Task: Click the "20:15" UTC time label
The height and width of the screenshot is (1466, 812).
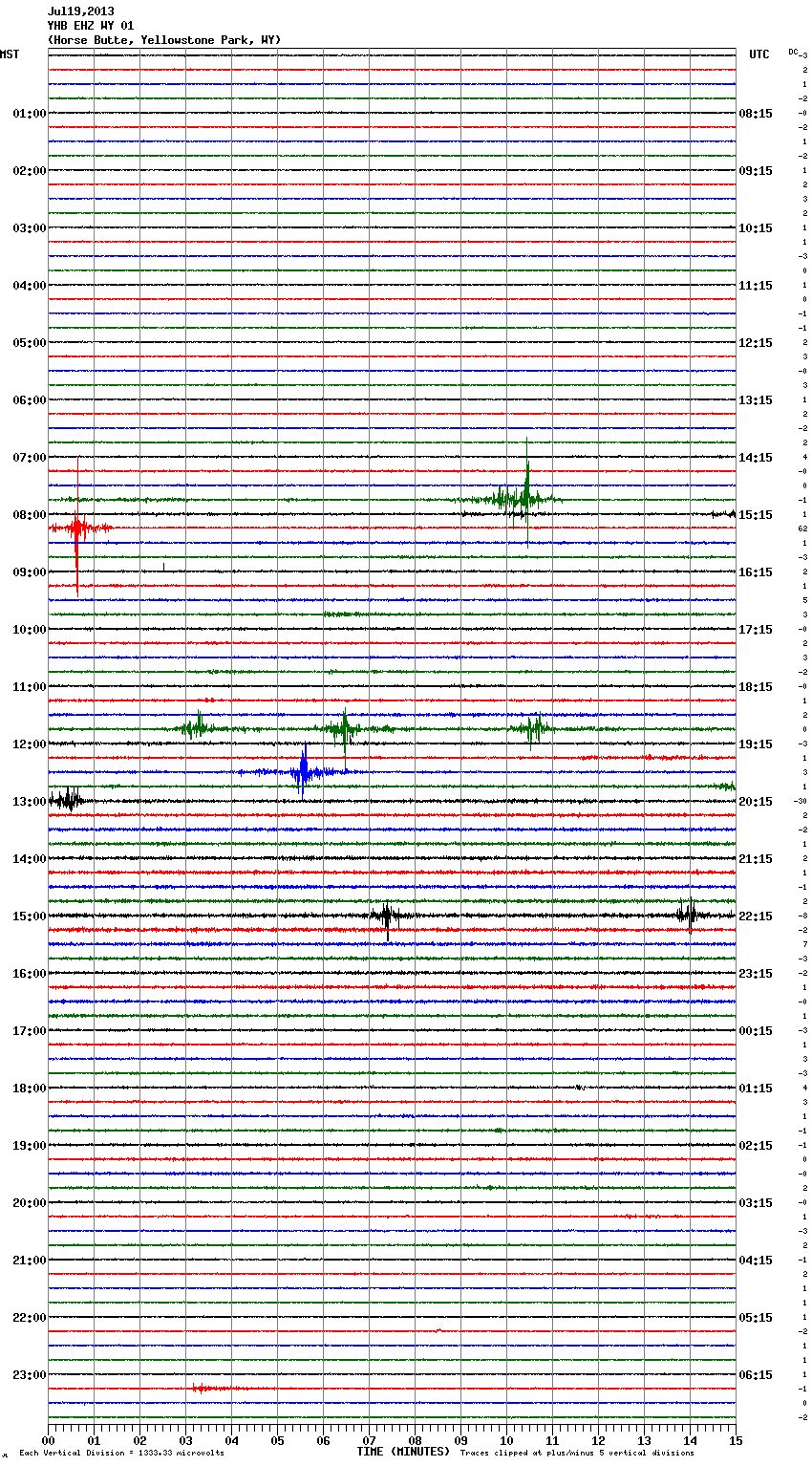Action: pyautogui.click(x=756, y=802)
